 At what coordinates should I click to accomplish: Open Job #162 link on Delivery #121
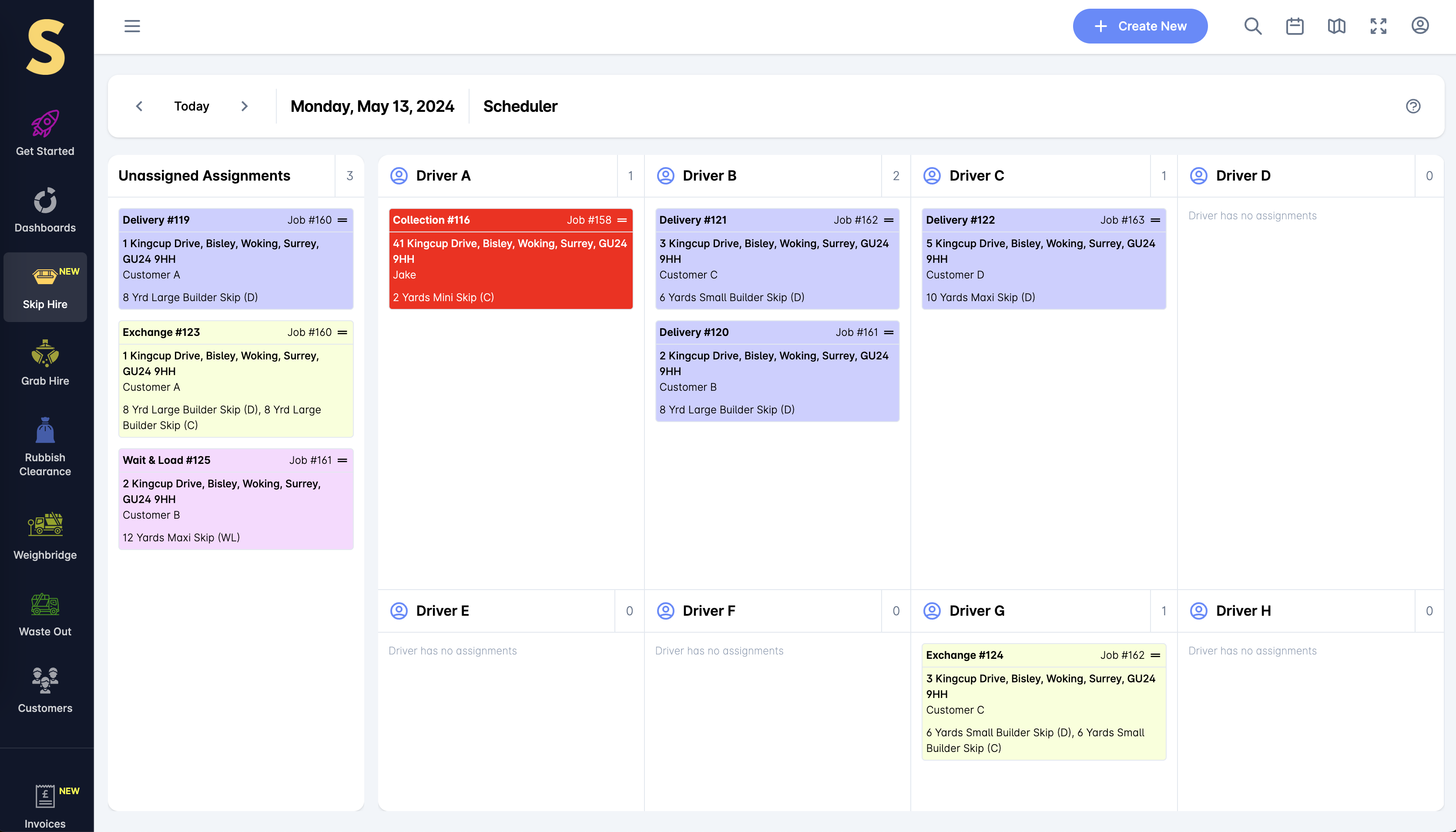click(x=855, y=220)
